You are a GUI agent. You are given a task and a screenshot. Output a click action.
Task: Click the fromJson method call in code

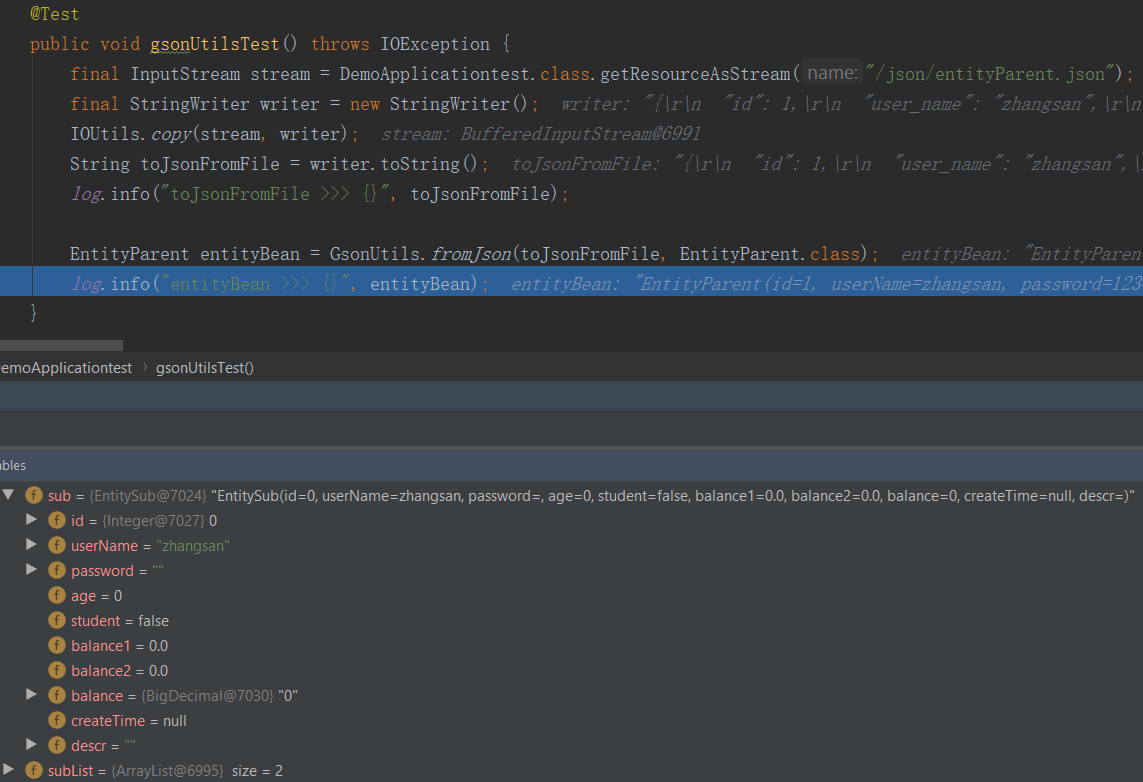coord(470,254)
